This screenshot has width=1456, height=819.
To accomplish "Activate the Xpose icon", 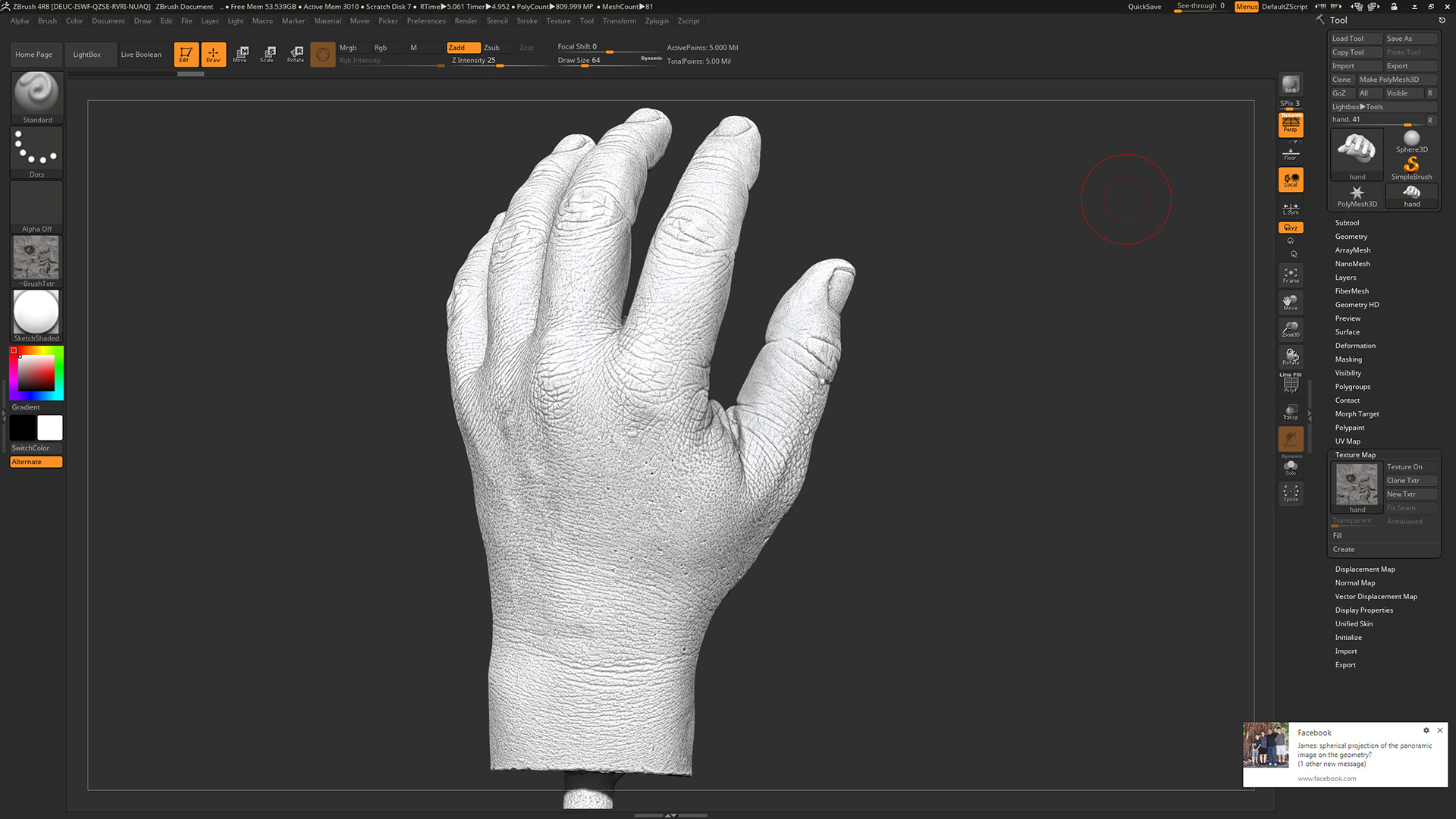I will point(1290,493).
